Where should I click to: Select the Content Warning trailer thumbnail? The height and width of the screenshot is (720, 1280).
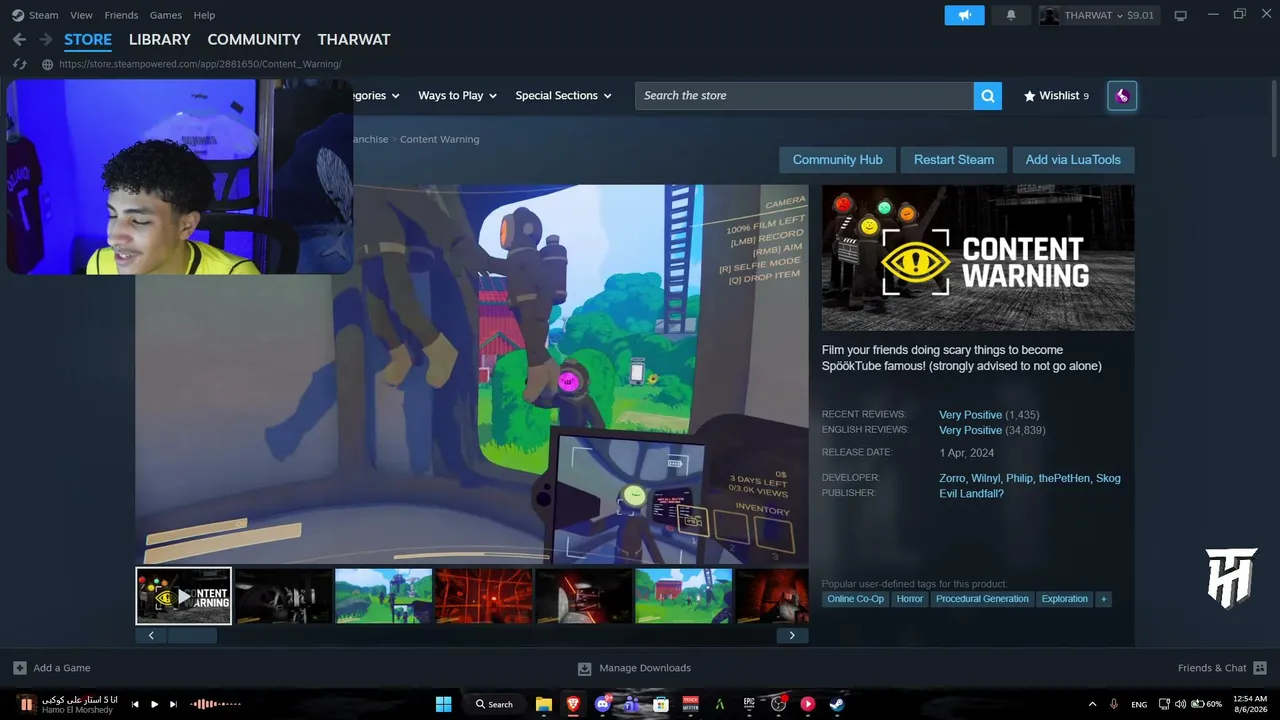(x=184, y=596)
